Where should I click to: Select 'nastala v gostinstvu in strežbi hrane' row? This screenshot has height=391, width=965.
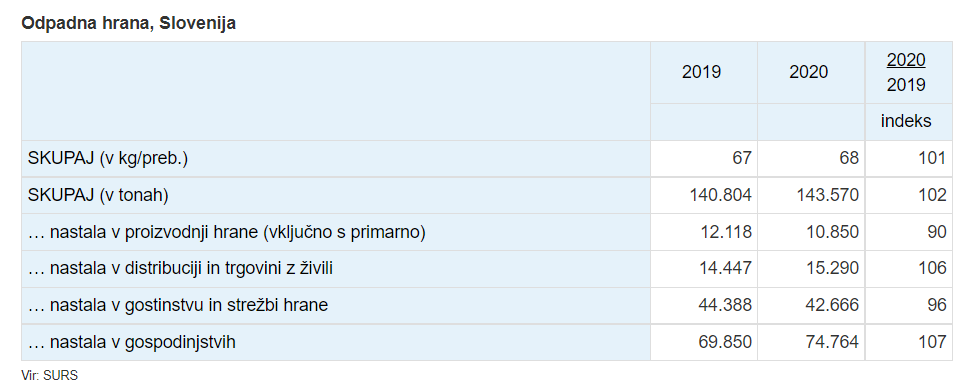(178, 305)
